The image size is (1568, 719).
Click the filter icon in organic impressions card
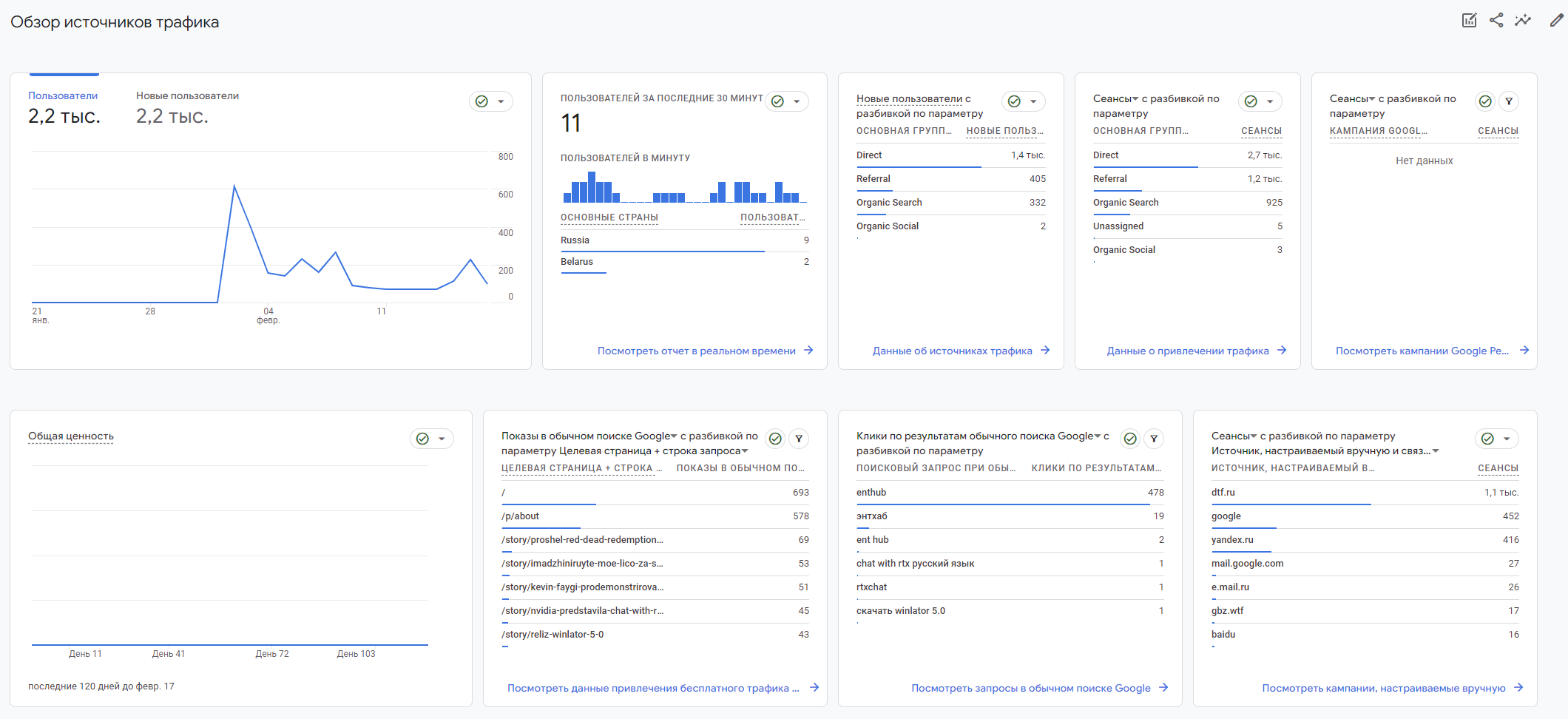[799, 439]
